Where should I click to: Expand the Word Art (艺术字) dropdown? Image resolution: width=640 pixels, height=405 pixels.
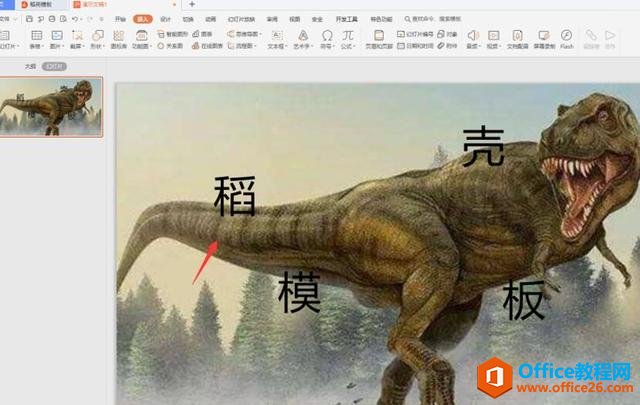[x=303, y=46]
